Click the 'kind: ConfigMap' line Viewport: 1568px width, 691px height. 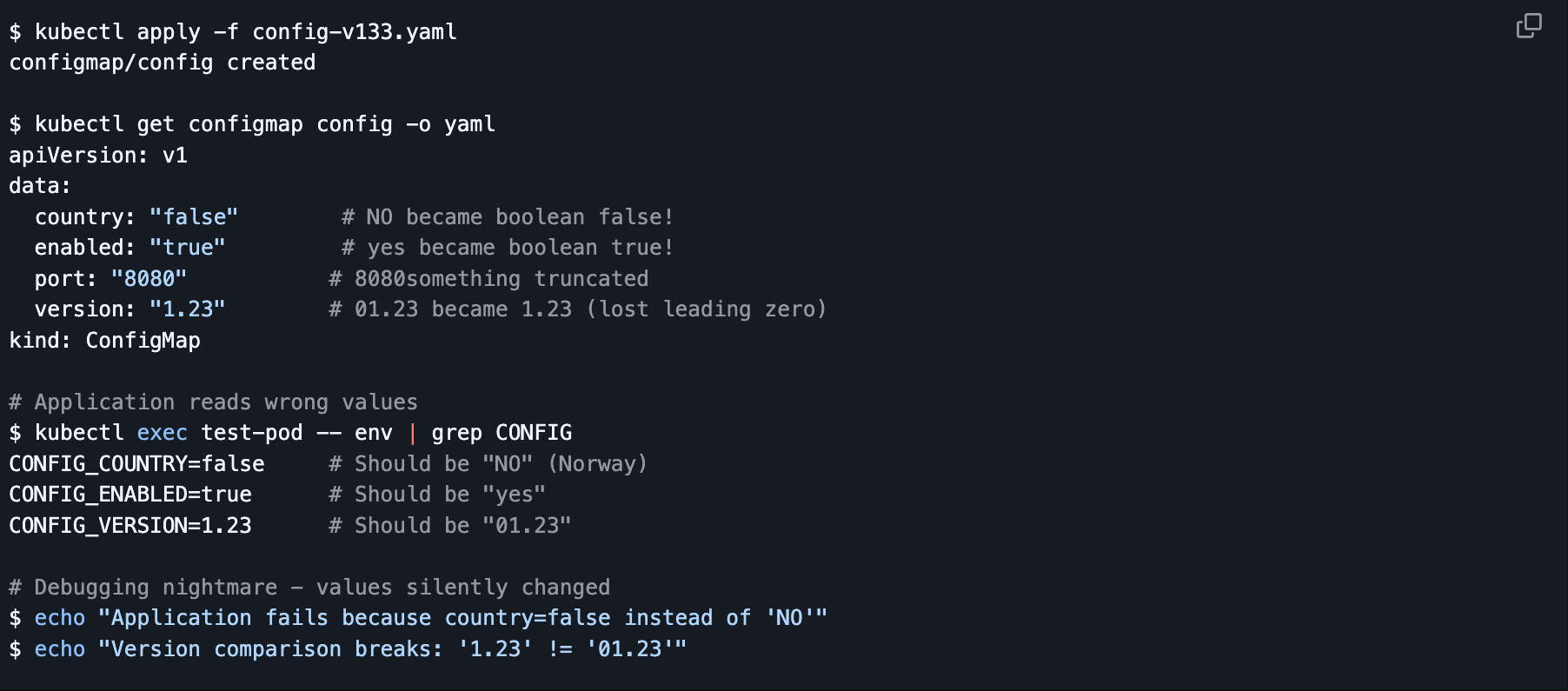[x=104, y=341]
